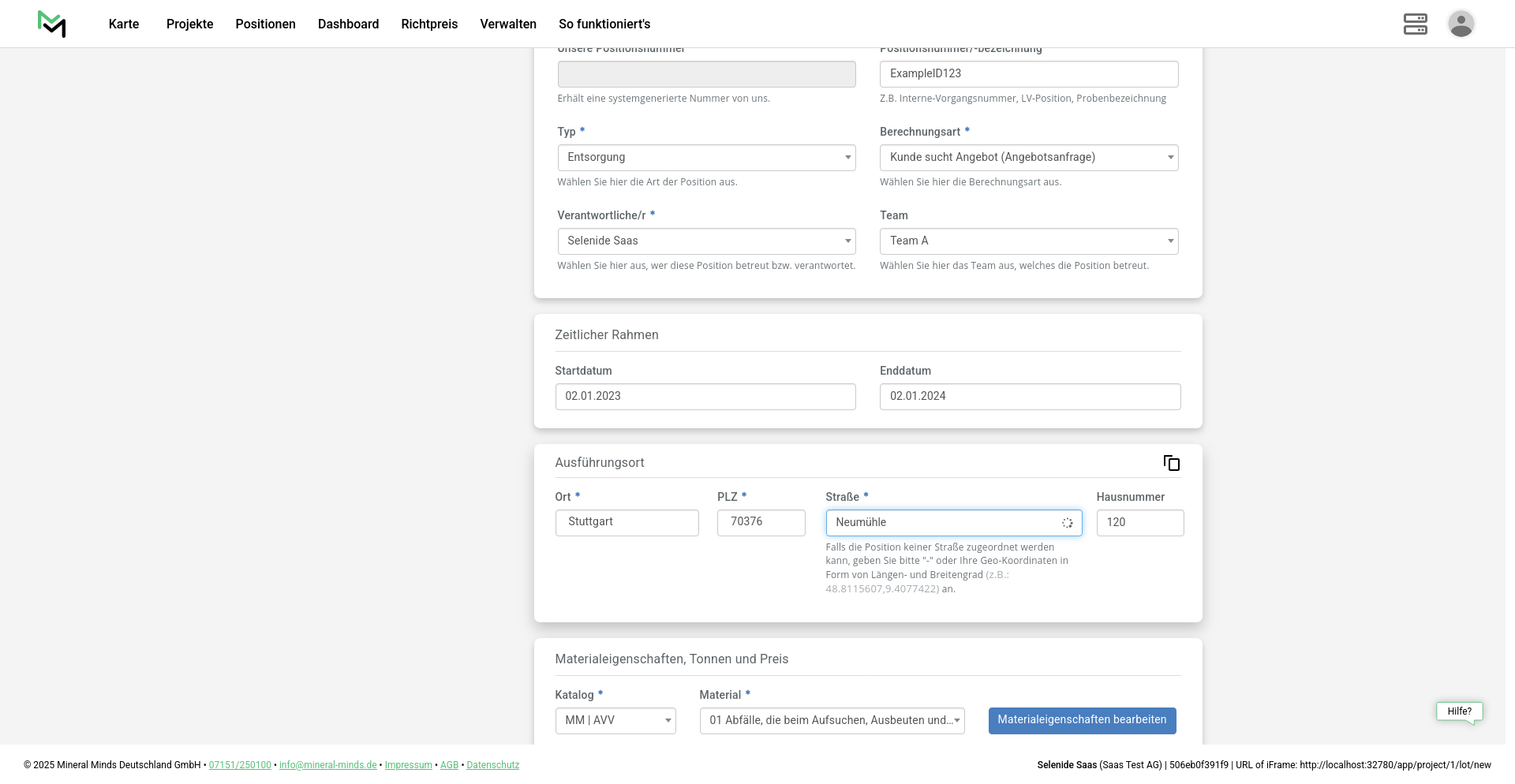Click into the PLZ field with 70376

[761, 522]
